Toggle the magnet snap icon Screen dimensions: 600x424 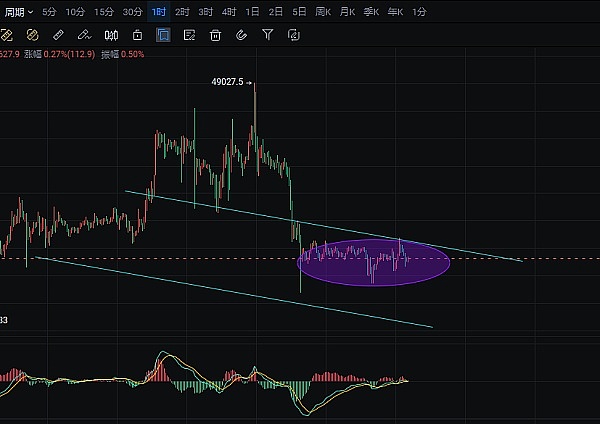(x=241, y=35)
